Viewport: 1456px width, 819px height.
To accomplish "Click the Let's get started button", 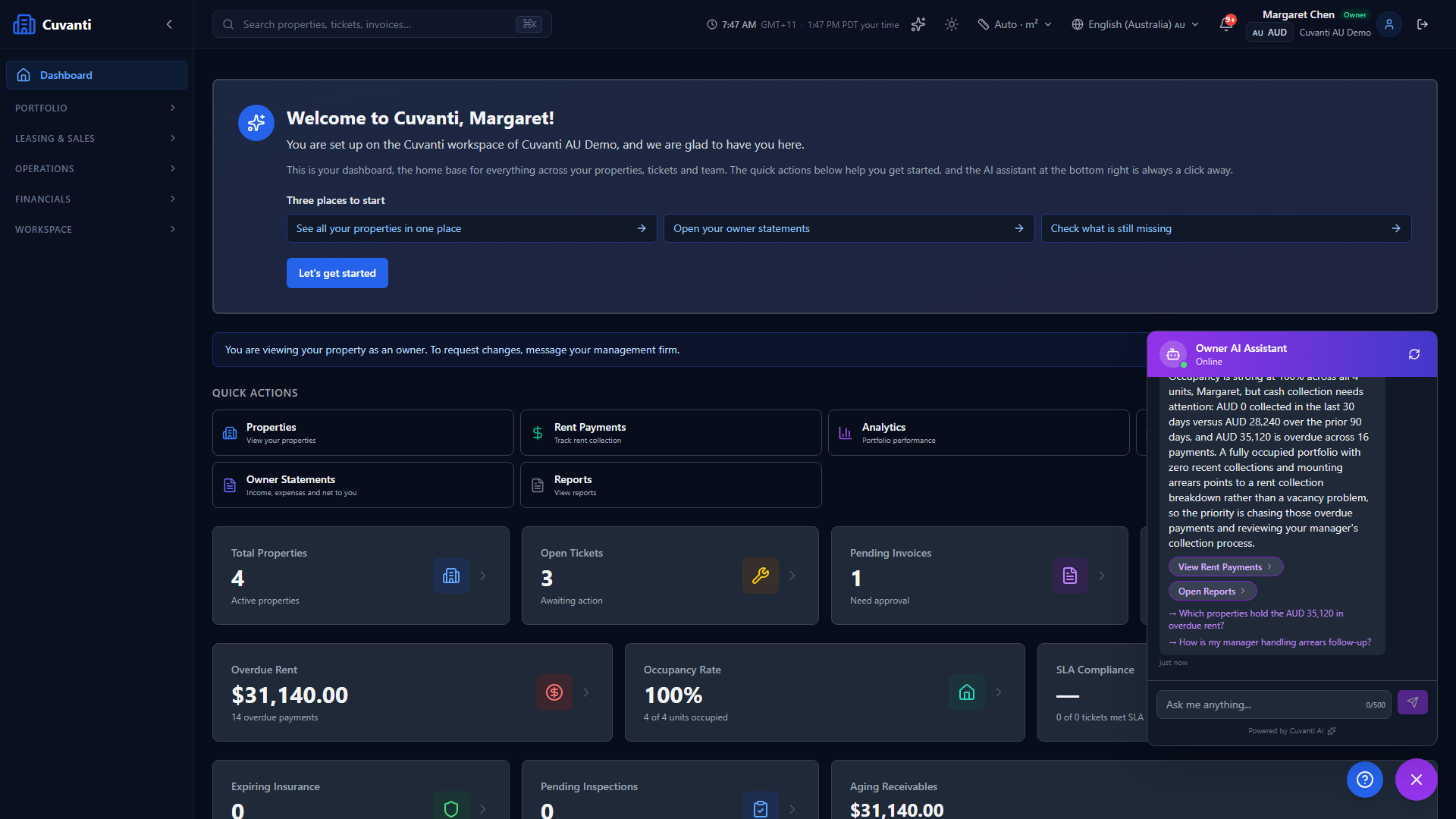I will click(337, 273).
